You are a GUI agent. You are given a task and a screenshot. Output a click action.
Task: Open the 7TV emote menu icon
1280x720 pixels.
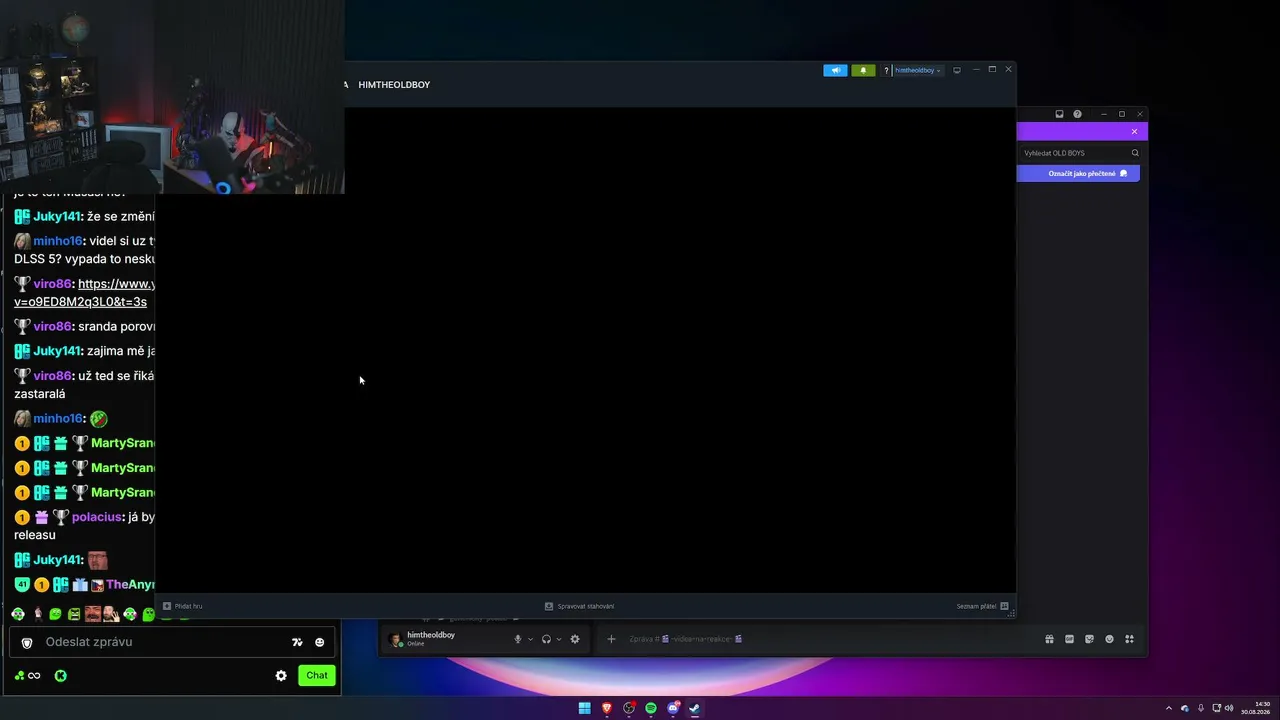297,642
